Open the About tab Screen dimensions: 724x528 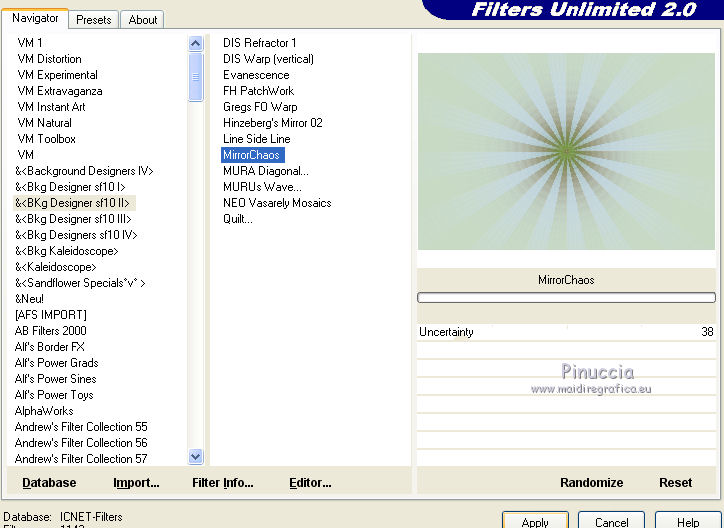[x=143, y=20]
